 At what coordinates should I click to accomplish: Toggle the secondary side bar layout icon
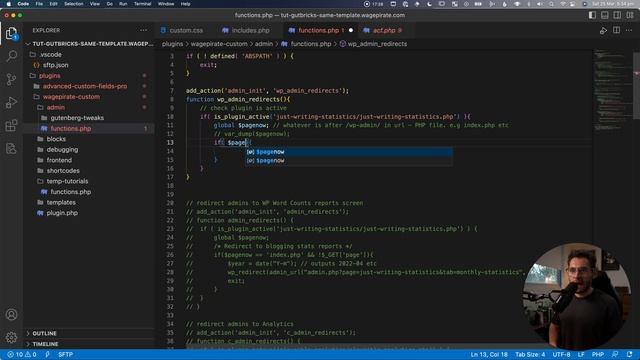point(617,15)
